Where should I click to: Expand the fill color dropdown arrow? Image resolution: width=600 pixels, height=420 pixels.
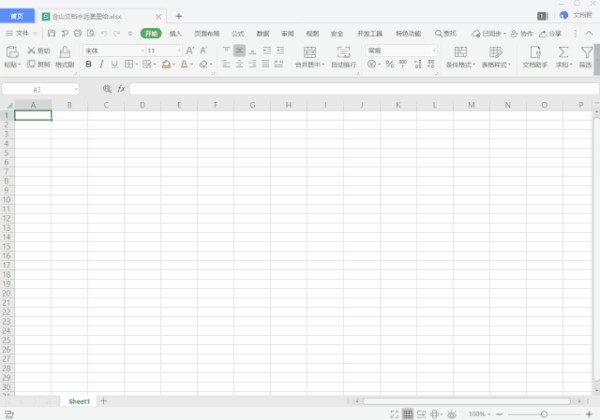click(174, 64)
